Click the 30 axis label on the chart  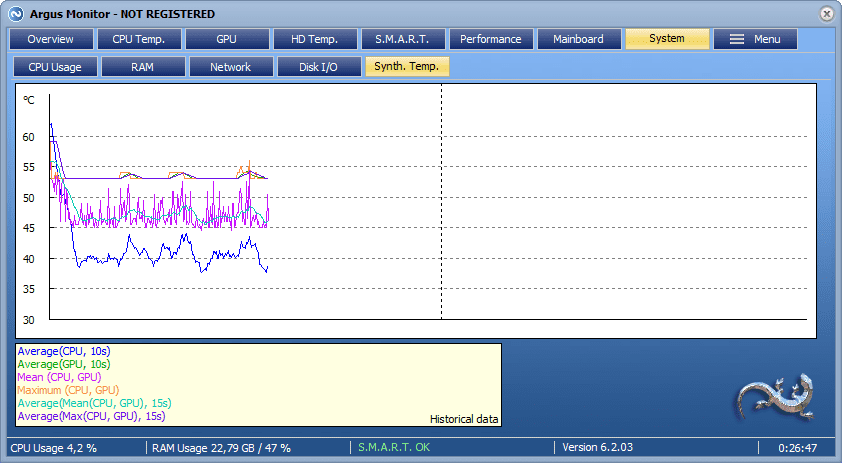point(28,320)
